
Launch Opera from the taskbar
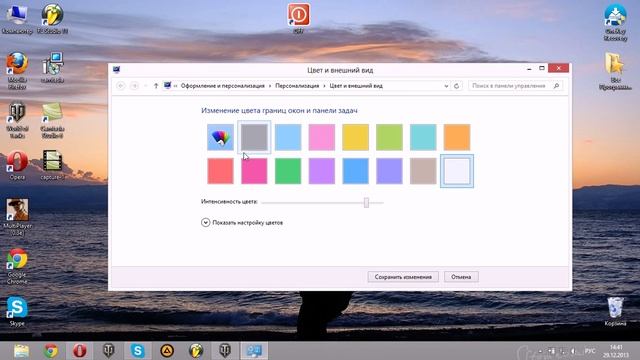[80, 351]
